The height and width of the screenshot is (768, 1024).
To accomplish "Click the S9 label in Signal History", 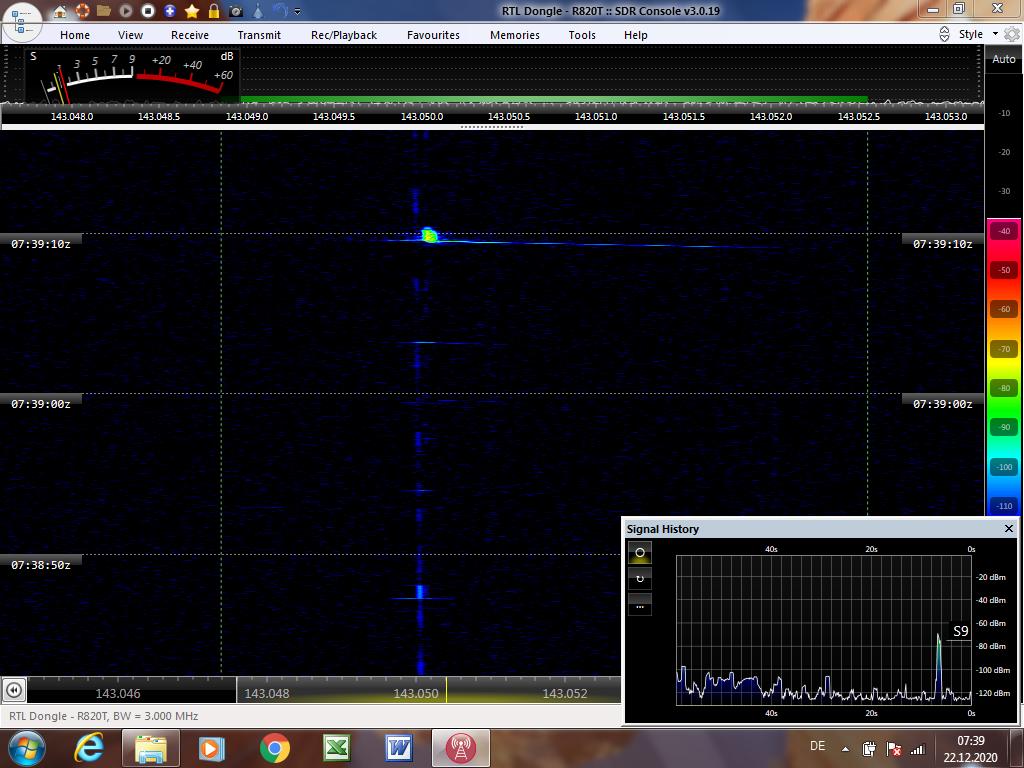I will 960,631.
